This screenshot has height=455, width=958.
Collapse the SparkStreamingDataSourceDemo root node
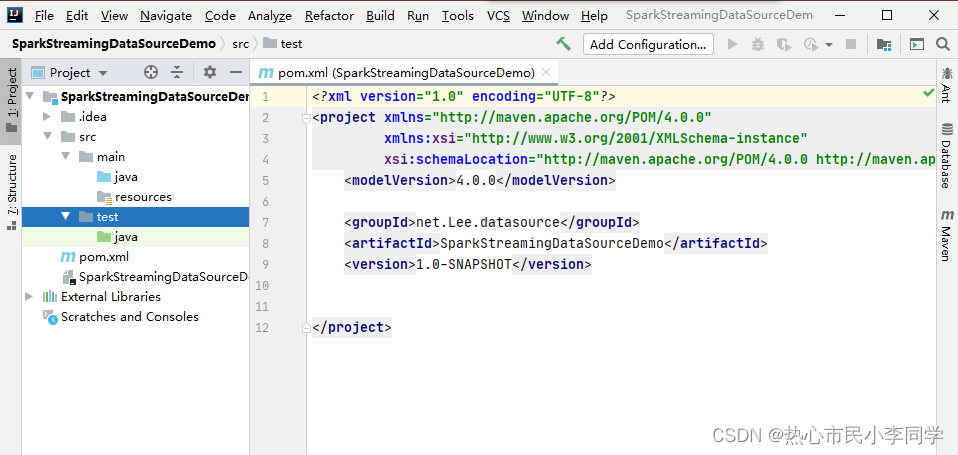29,96
